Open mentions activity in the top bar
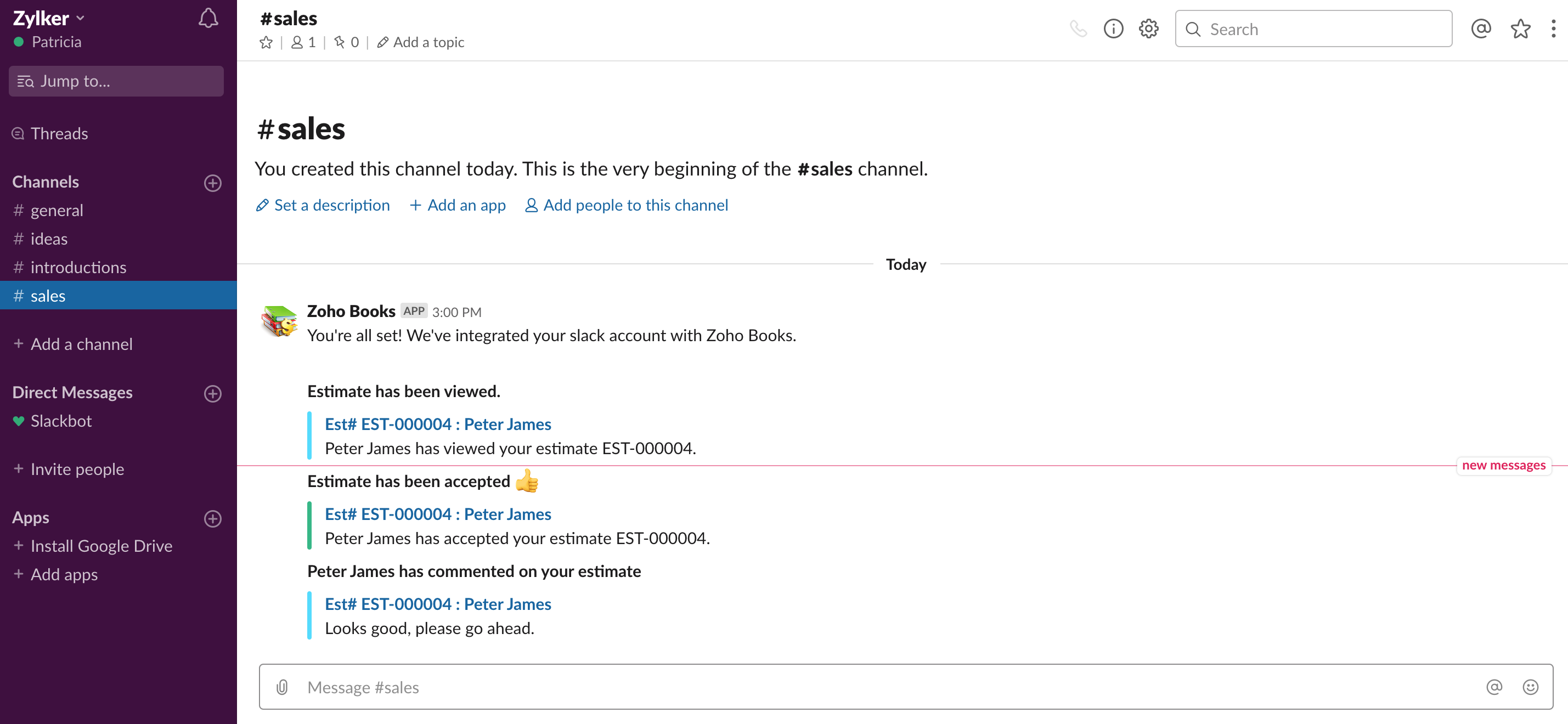 click(1480, 29)
